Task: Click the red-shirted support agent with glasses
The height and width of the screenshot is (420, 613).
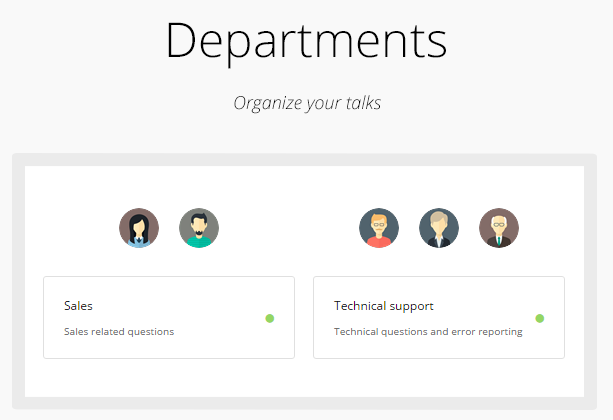Action: (x=379, y=228)
